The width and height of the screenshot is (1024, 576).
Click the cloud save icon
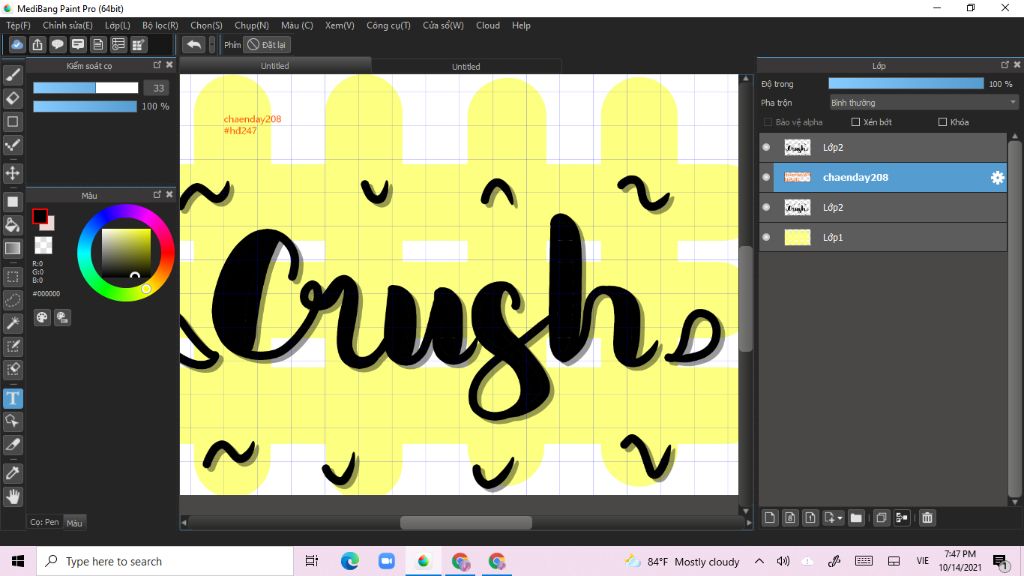click(x=17, y=44)
